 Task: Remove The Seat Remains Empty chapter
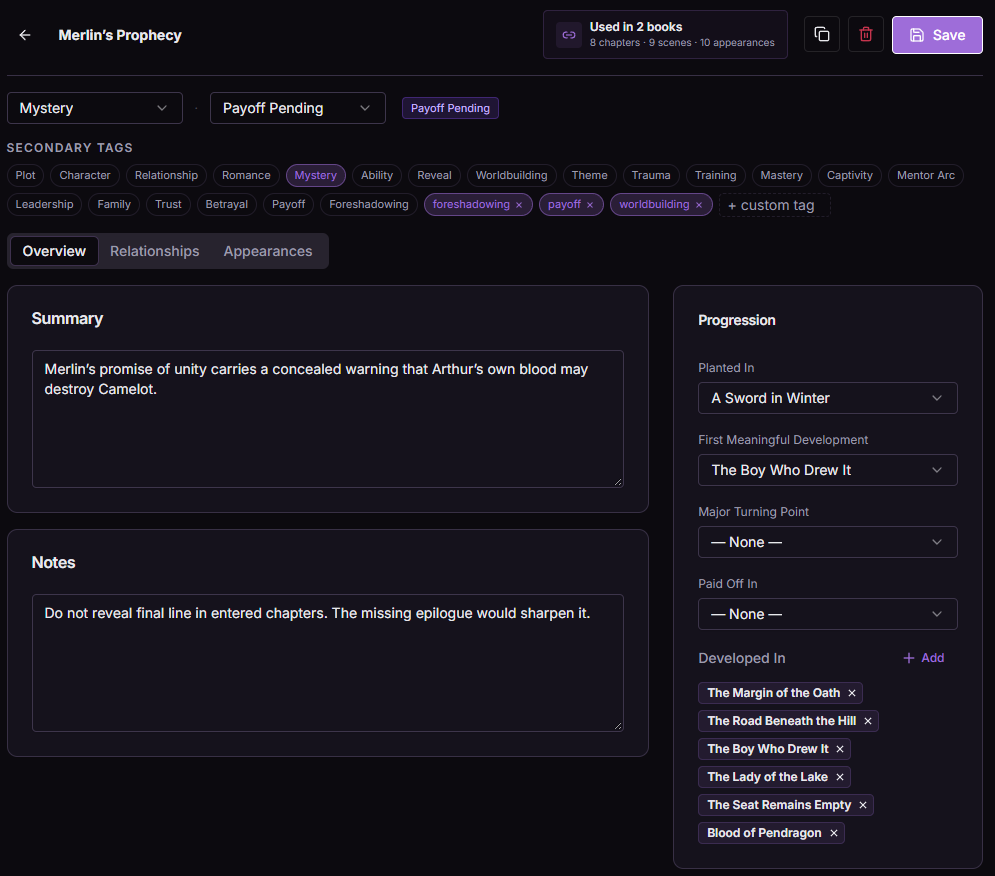click(x=862, y=805)
